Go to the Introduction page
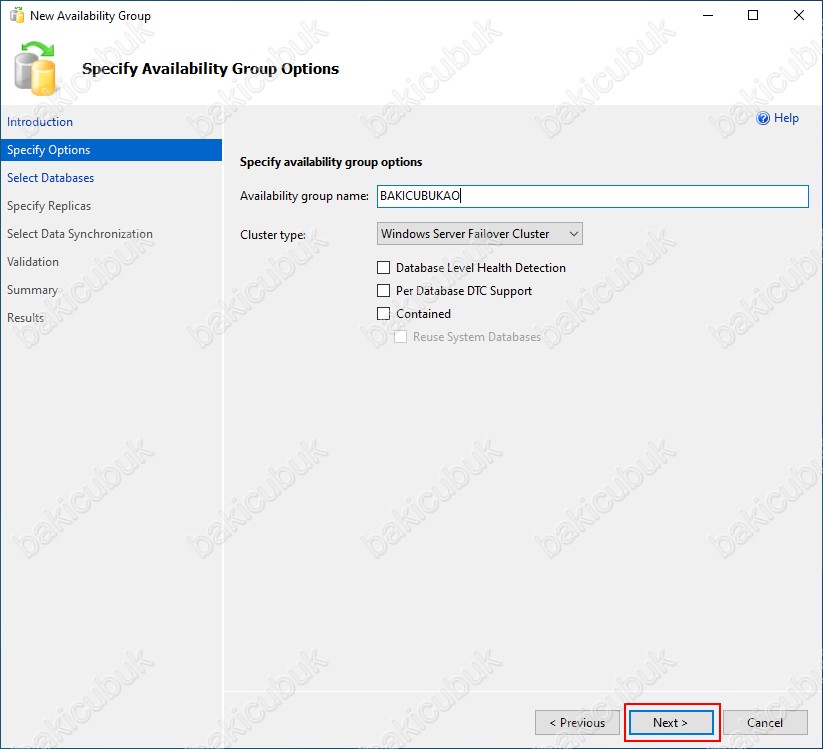The image size is (823, 749). coord(40,122)
